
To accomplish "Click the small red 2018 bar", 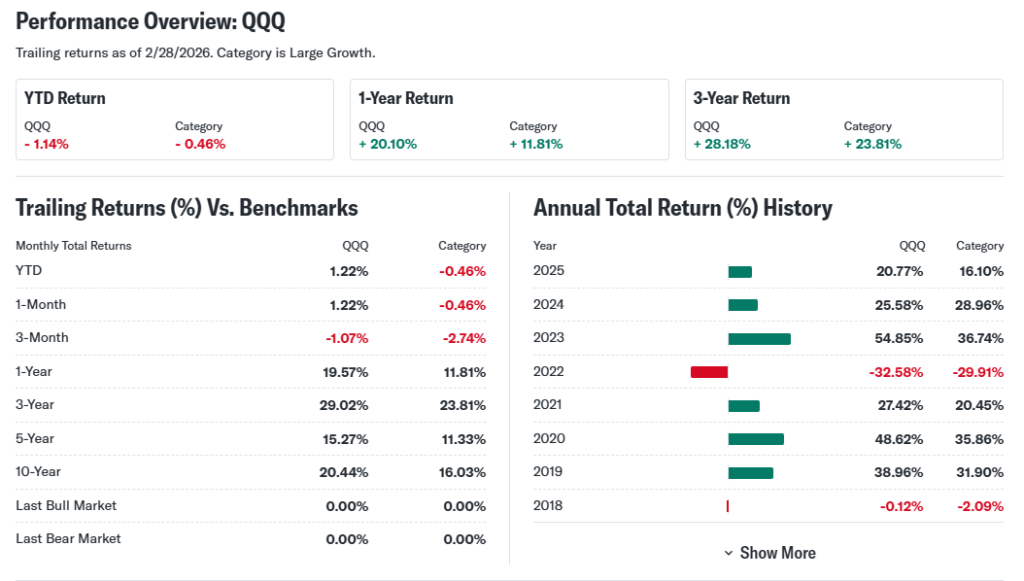I will pos(727,506).
